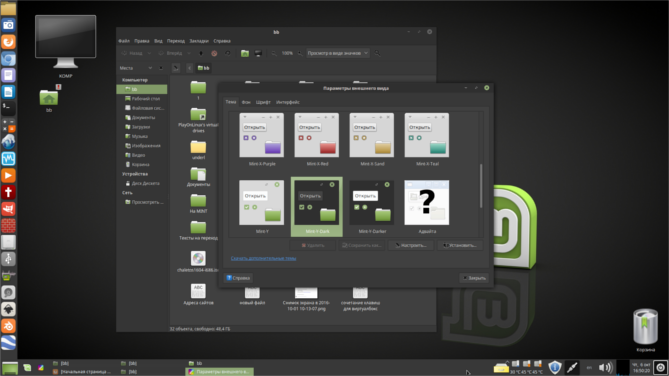The image size is (669, 376).
Task: Open the Back button history arrow
Action: [149, 53]
